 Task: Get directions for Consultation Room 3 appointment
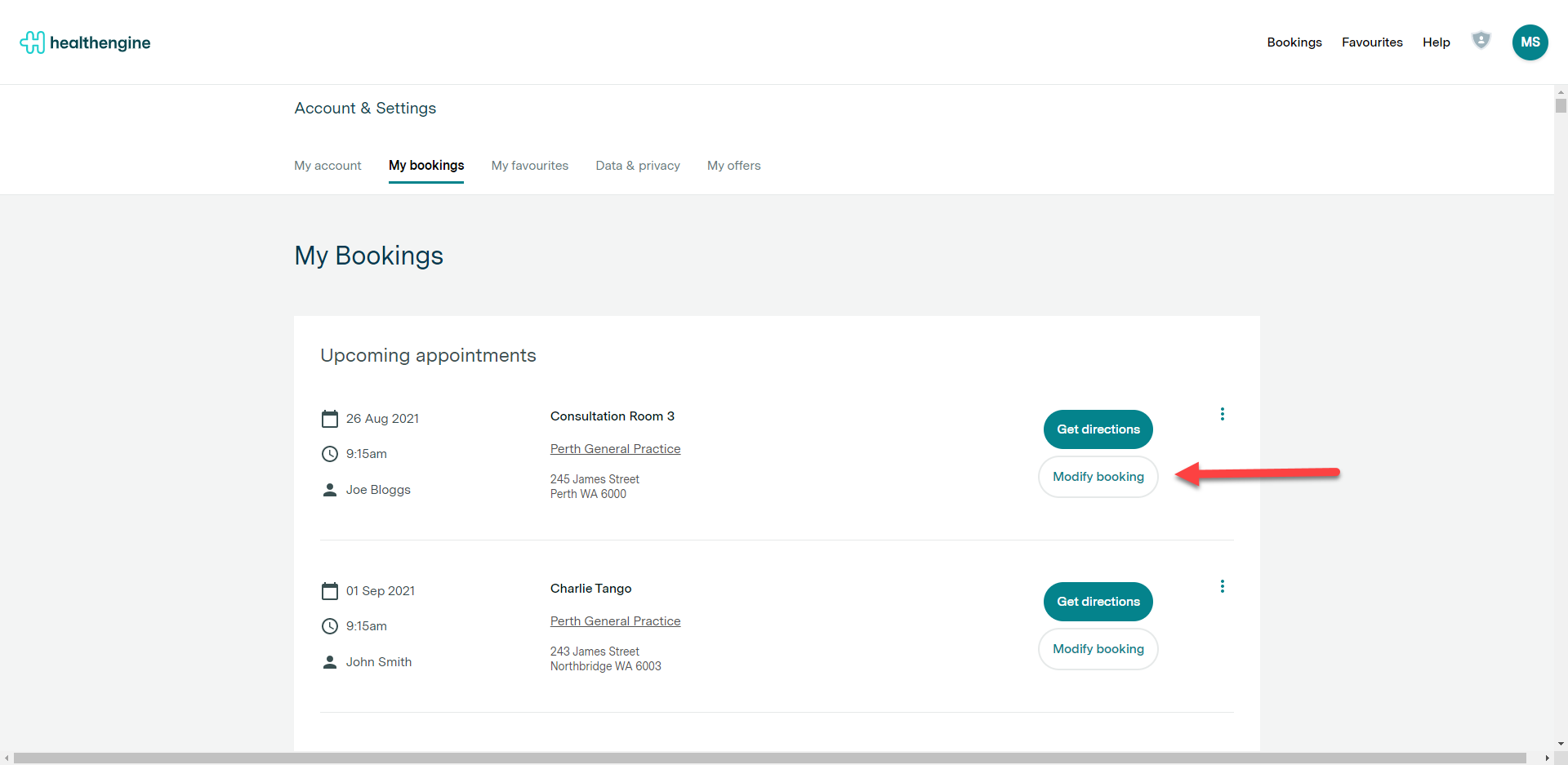point(1098,429)
